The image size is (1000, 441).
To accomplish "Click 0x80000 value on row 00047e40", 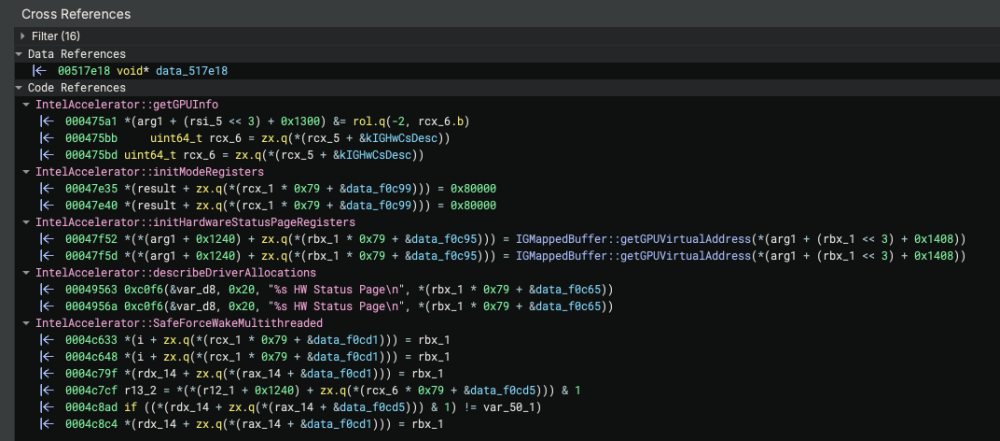I will pos(473,206).
